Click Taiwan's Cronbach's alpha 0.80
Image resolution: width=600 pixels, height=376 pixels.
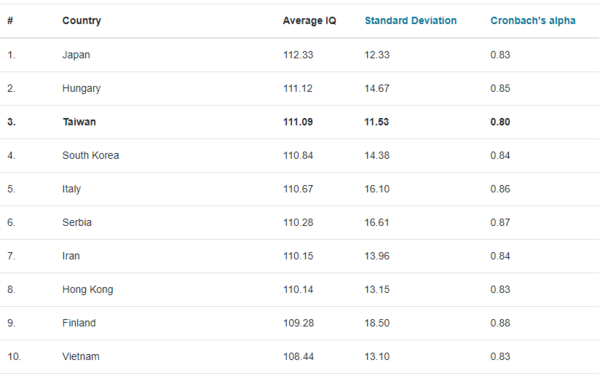coord(500,122)
